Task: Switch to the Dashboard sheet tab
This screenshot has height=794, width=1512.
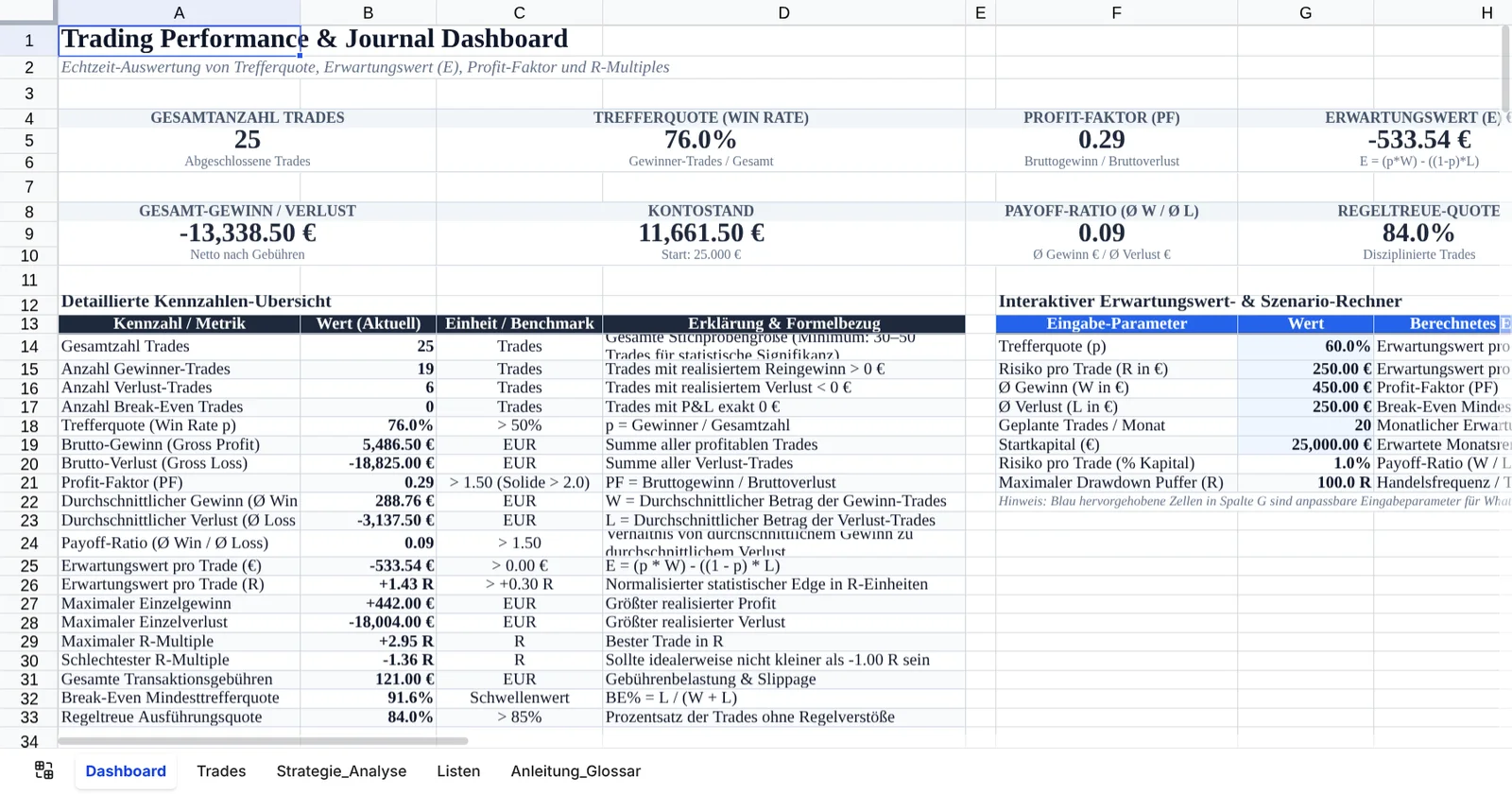Action: click(126, 770)
